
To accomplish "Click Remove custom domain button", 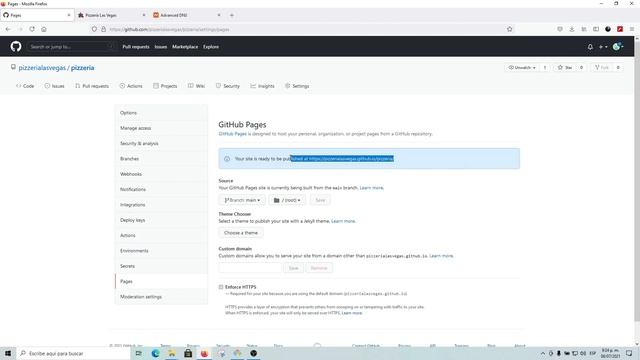I will (319, 268).
